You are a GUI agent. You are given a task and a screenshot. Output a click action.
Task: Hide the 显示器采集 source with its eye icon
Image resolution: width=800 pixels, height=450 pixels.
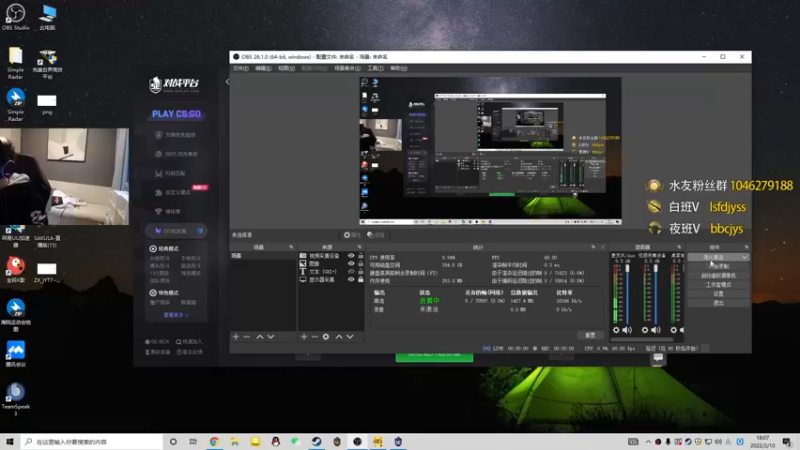[351, 280]
